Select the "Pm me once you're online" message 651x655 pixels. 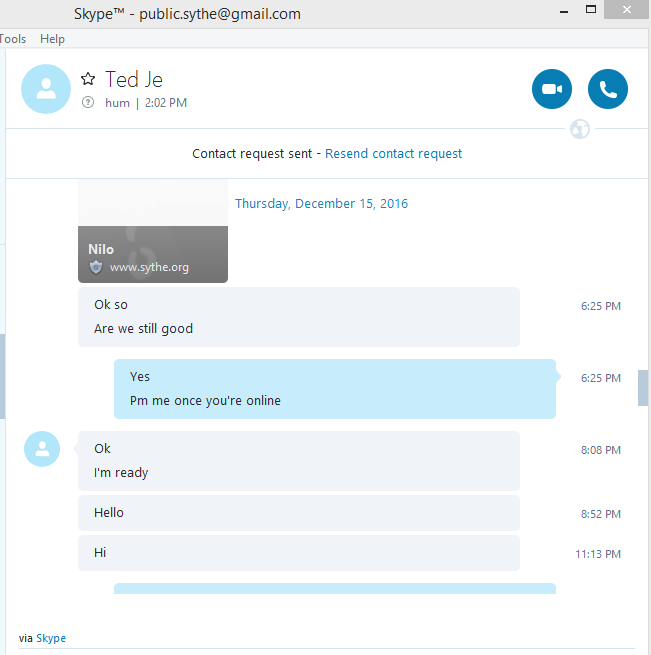pyautogui.click(x=205, y=401)
